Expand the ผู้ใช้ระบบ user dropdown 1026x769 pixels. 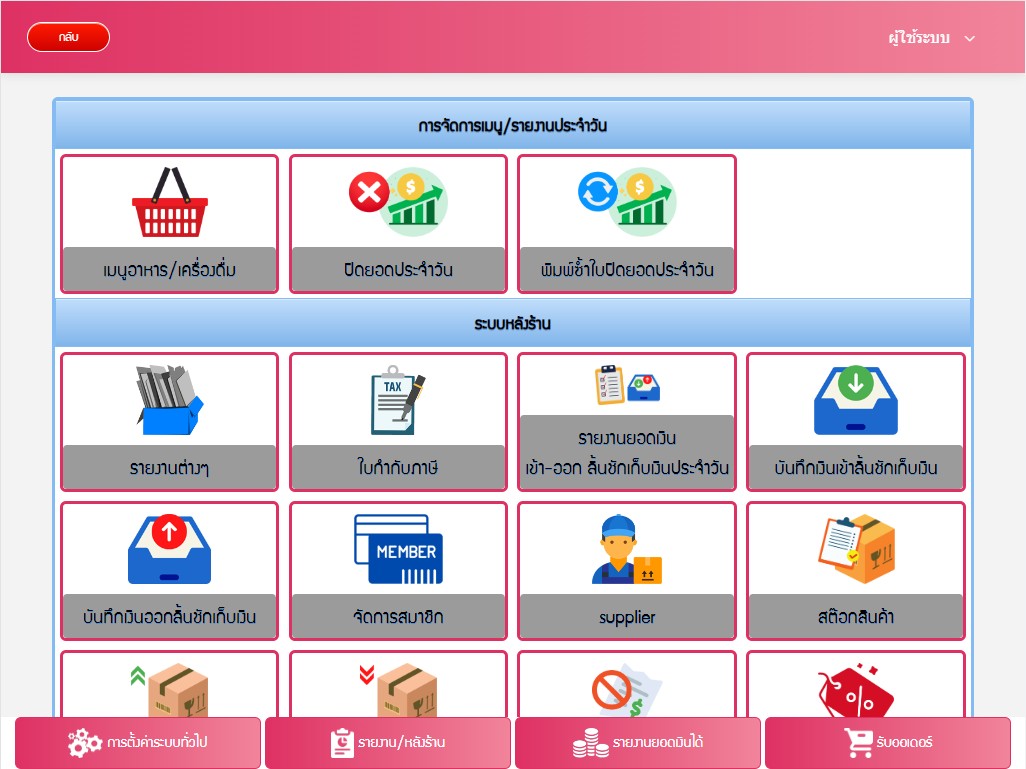[x=919, y=38]
